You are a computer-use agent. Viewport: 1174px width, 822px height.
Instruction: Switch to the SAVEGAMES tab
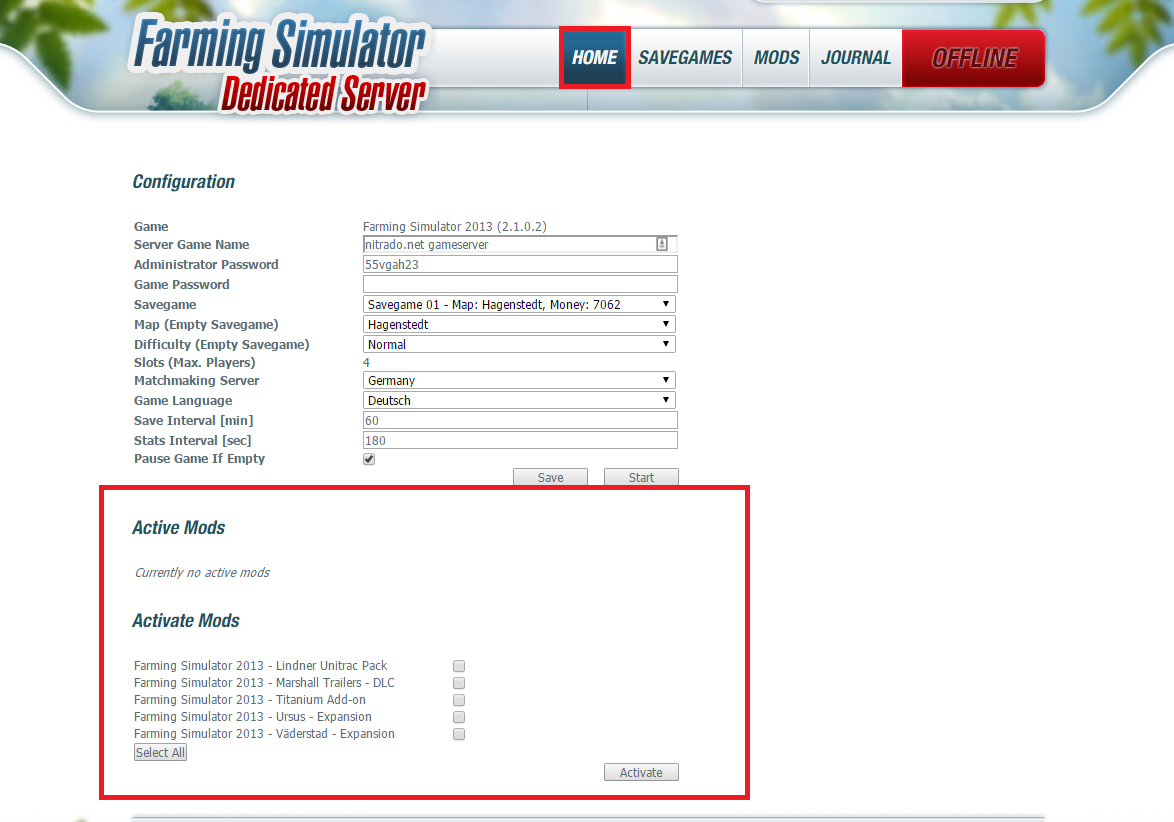pos(685,57)
